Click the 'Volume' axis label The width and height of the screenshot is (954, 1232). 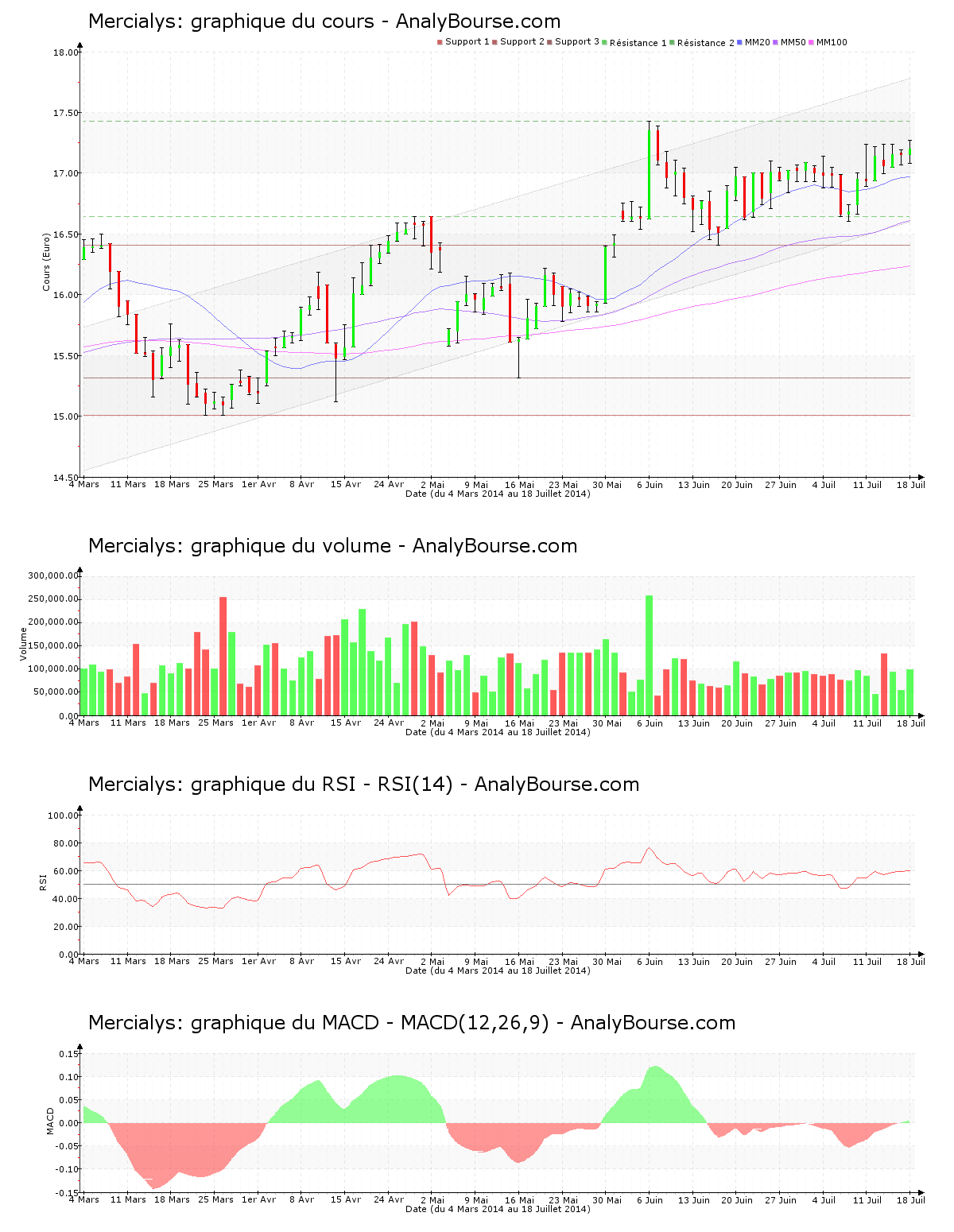click(x=24, y=644)
